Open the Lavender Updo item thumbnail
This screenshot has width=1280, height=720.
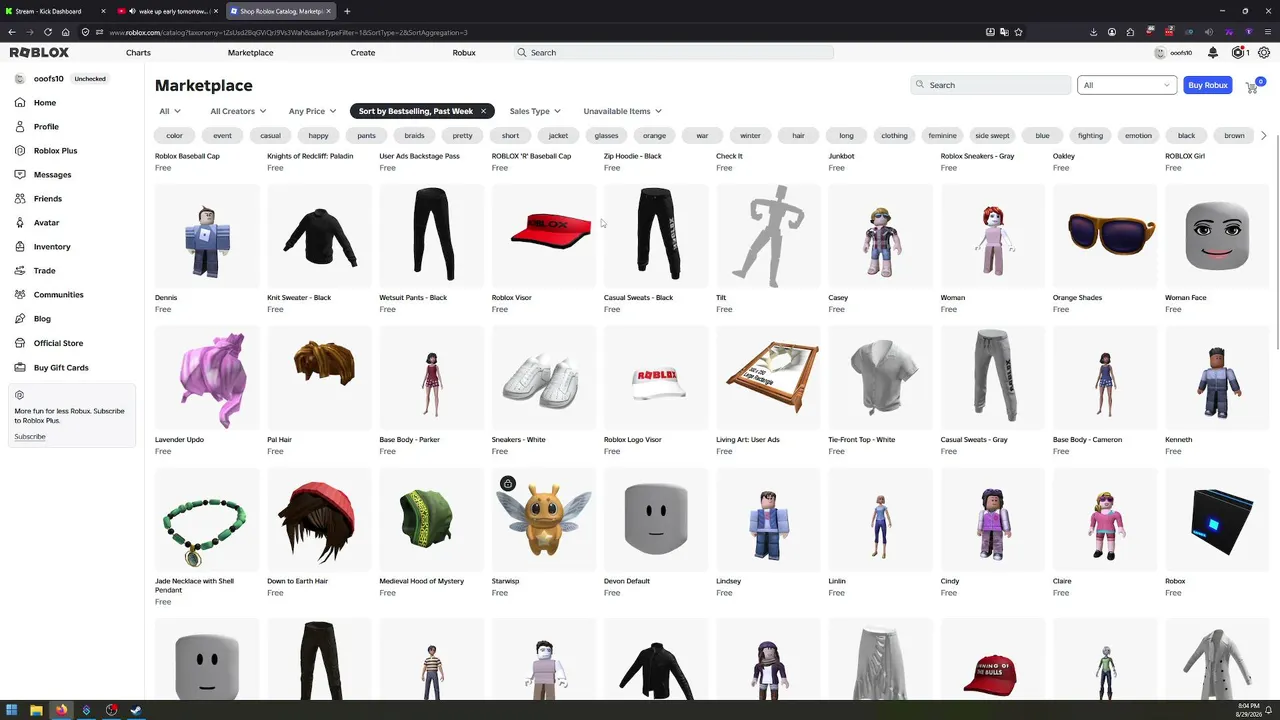pos(207,378)
